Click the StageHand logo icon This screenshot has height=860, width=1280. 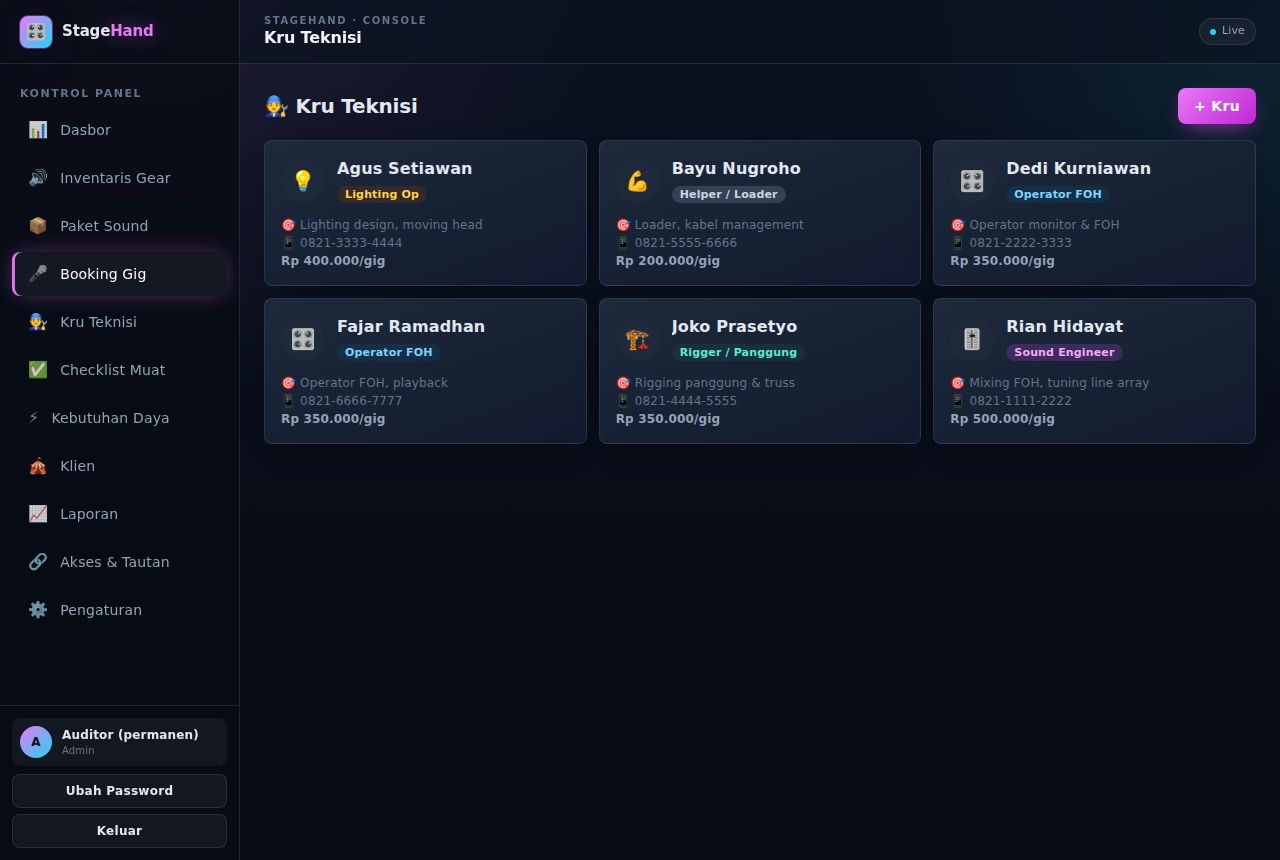(36, 32)
